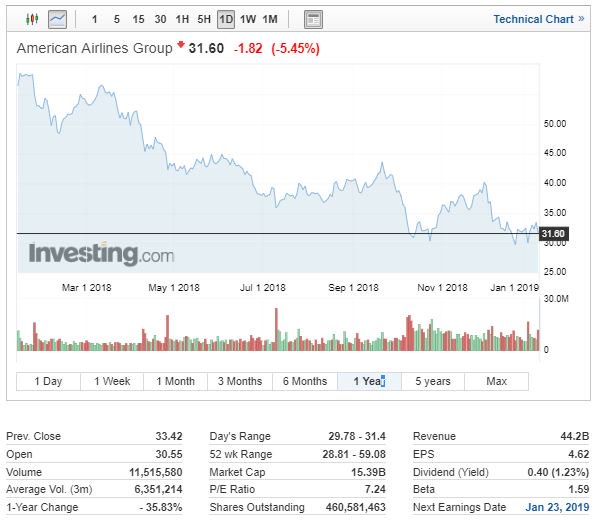Click the Dividend (Yield) value 0.40 (1.23%)

click(558, 472)
